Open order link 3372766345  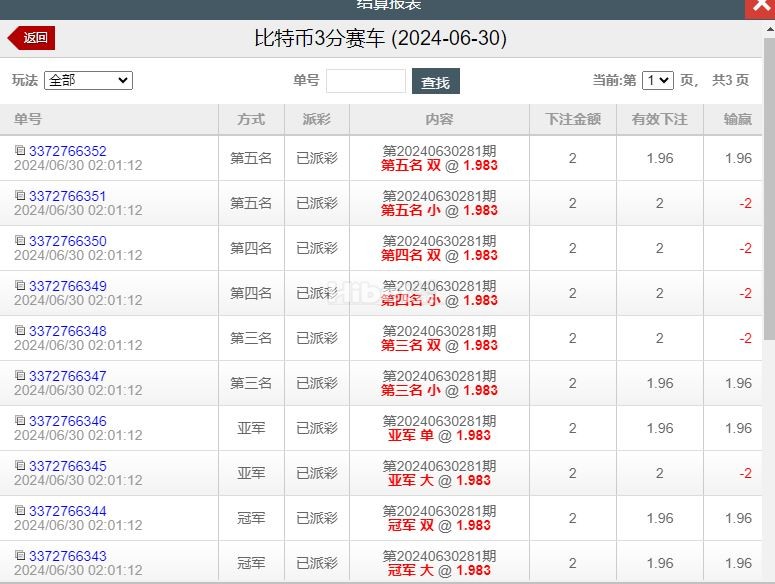(x=68, y=466)
